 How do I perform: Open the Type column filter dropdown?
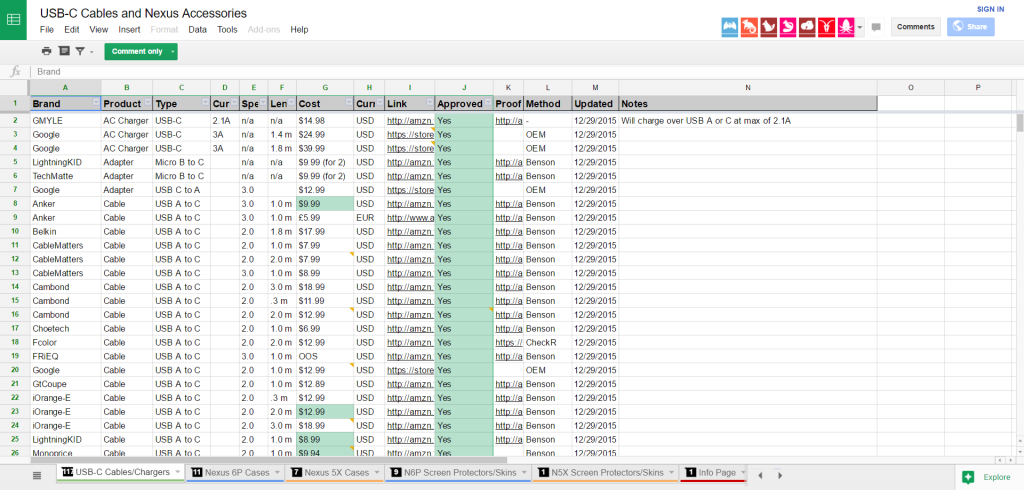pyautogui.click(x=205, y=103)
